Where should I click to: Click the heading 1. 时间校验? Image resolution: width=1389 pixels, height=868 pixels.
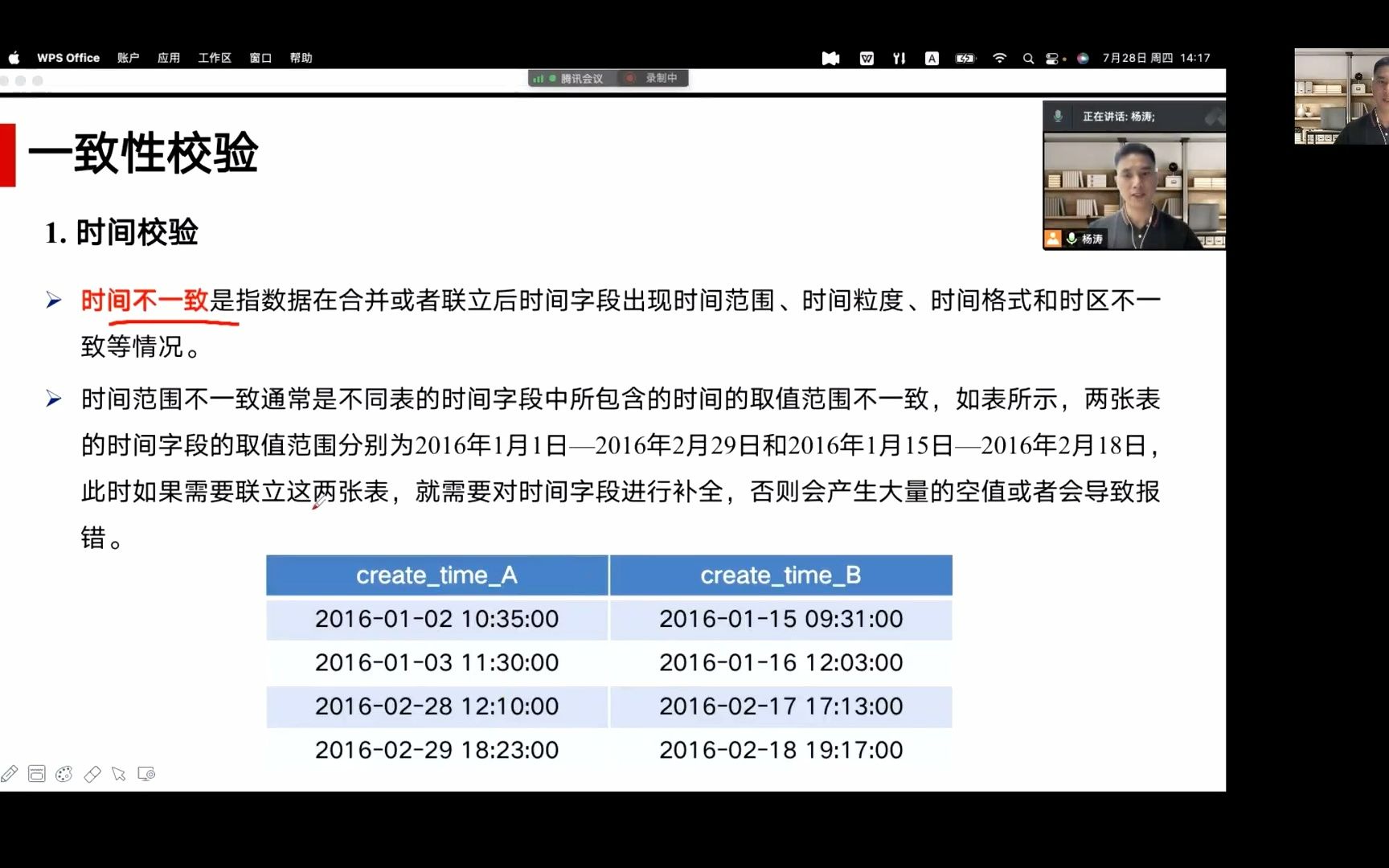(x=121, y=232)
